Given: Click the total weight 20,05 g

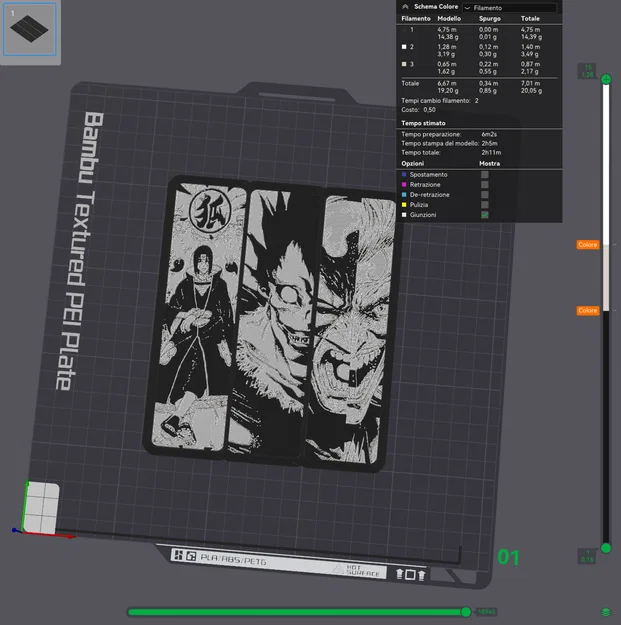Looking at the screenshot, I should click(x=531, y=91).
